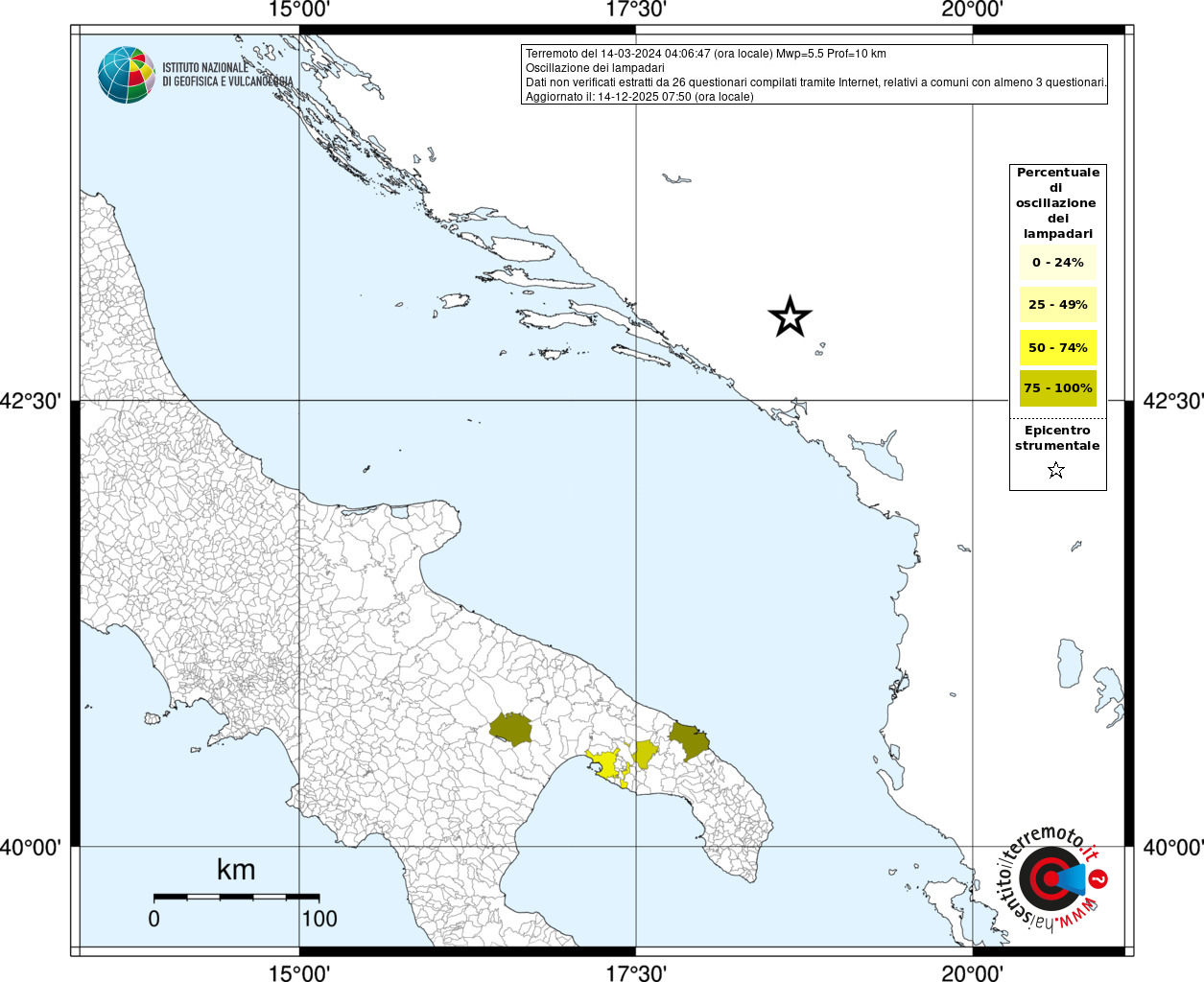Screen dimensions: 1204x982
Task: Click the 'Percentuale di oscillazione dei lampadari' legend title
Action: [1057, 203]
